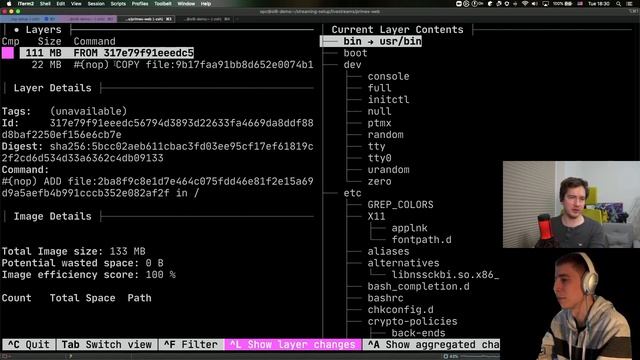Click the ^F Filter shortcut
640x360 pixels.
[191, 345]
